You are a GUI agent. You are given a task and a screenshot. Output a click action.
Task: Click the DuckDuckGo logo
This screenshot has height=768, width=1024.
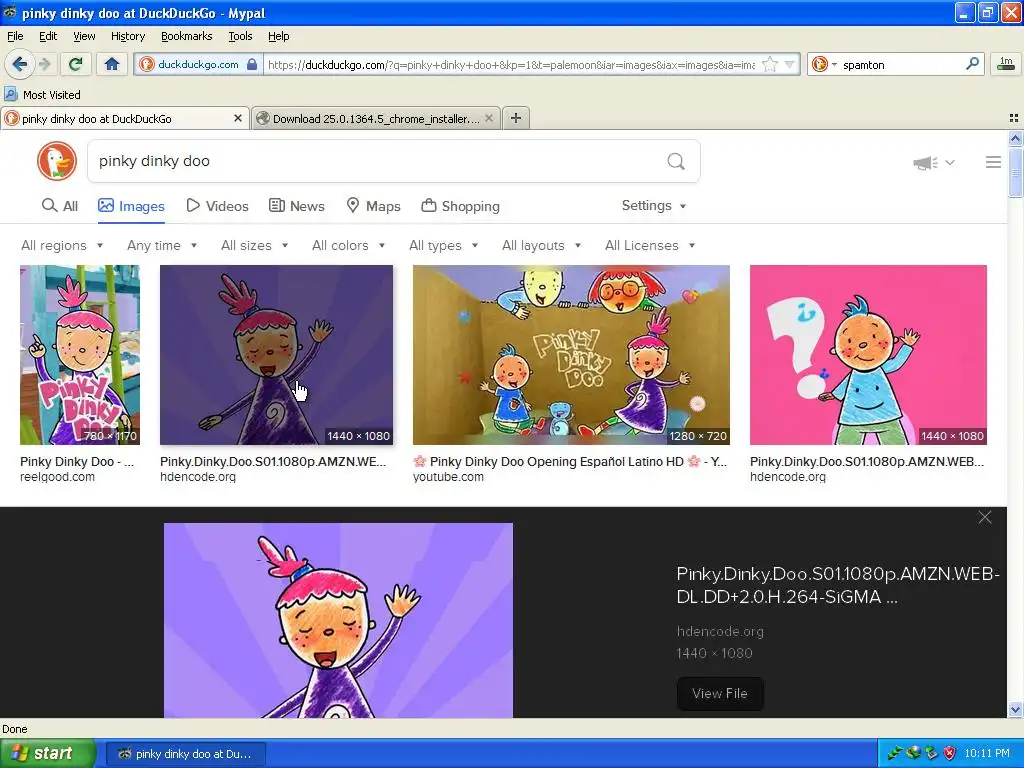(x=57, y=161)
